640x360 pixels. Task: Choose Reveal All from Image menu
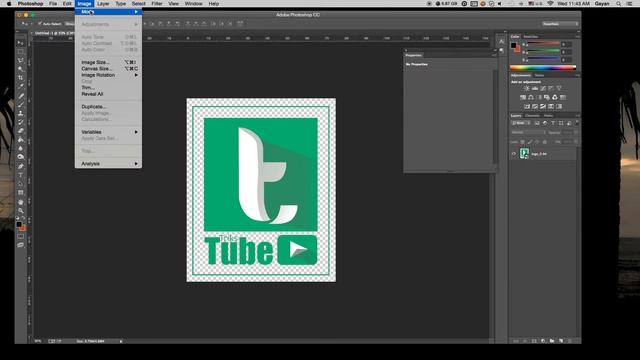tap(108, 94)
